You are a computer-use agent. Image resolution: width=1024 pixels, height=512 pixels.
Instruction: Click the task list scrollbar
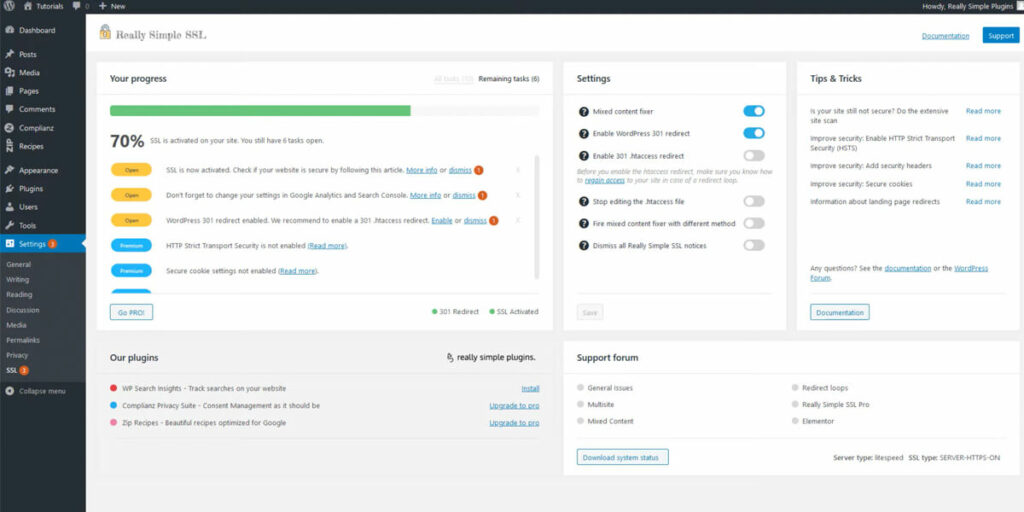tap(537, 217)
